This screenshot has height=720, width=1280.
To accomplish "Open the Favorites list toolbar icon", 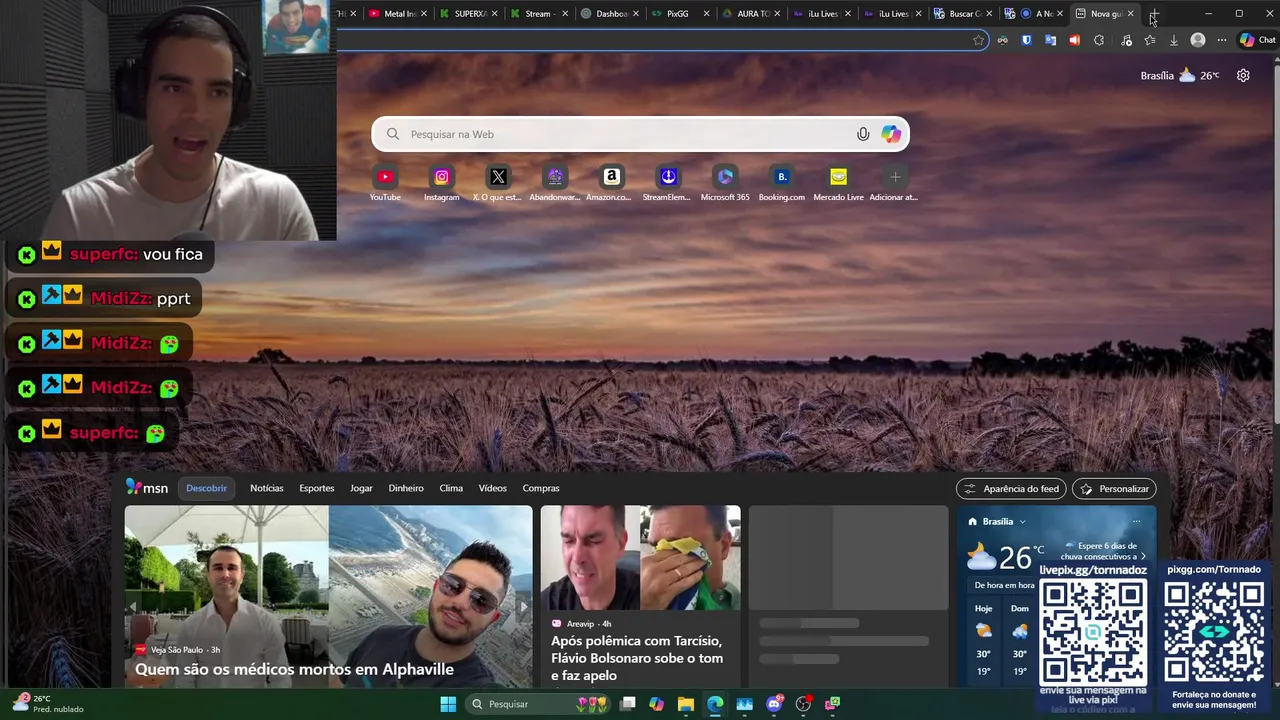I will click(x=1150, y=40).
